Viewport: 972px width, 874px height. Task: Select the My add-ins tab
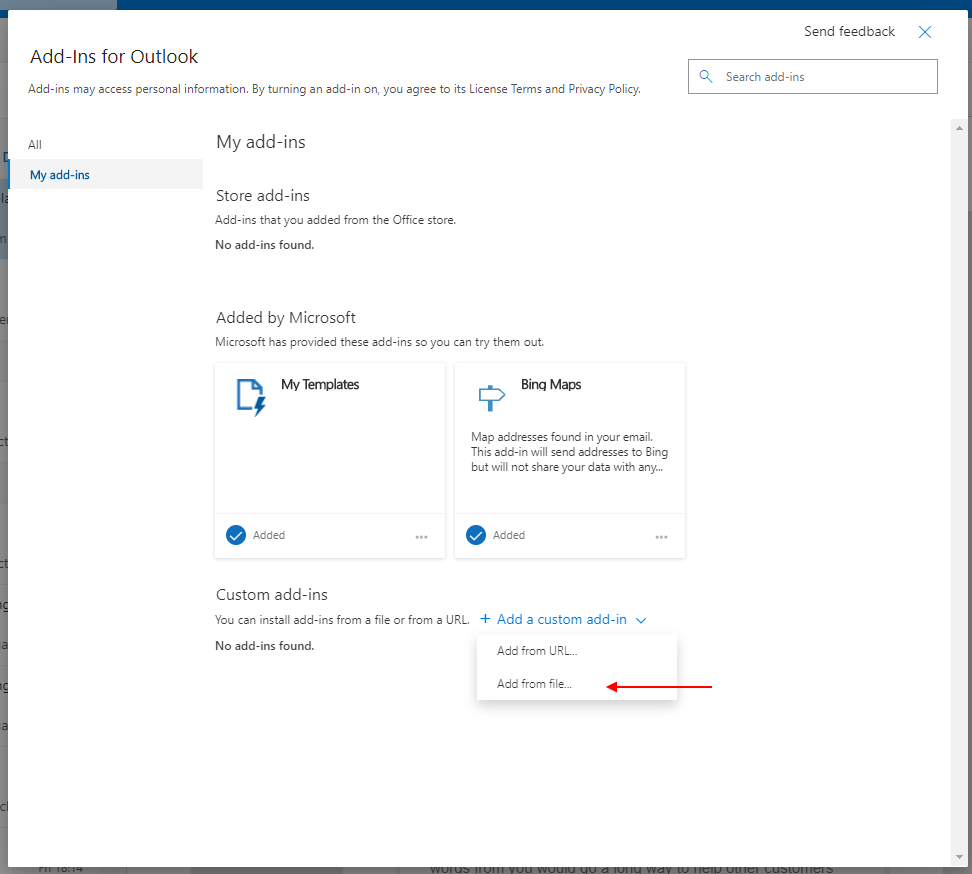click(x=106, y=174)
